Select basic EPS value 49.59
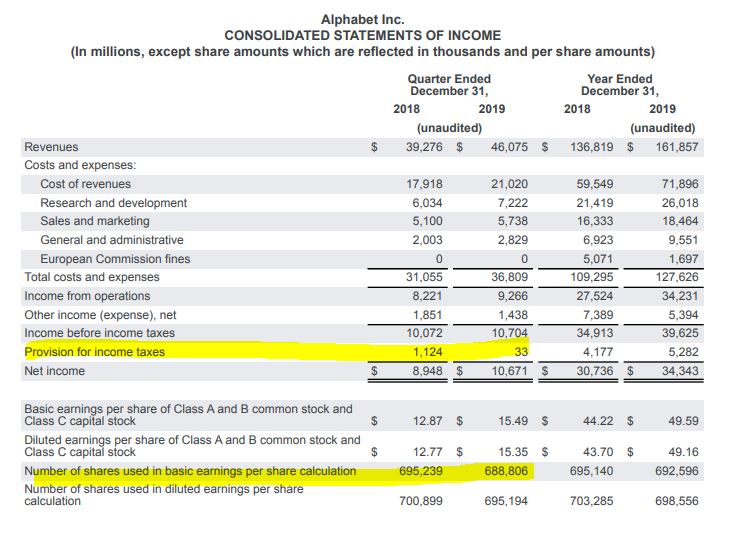Screen dimensions: 740x542 (x=683, y=421)
